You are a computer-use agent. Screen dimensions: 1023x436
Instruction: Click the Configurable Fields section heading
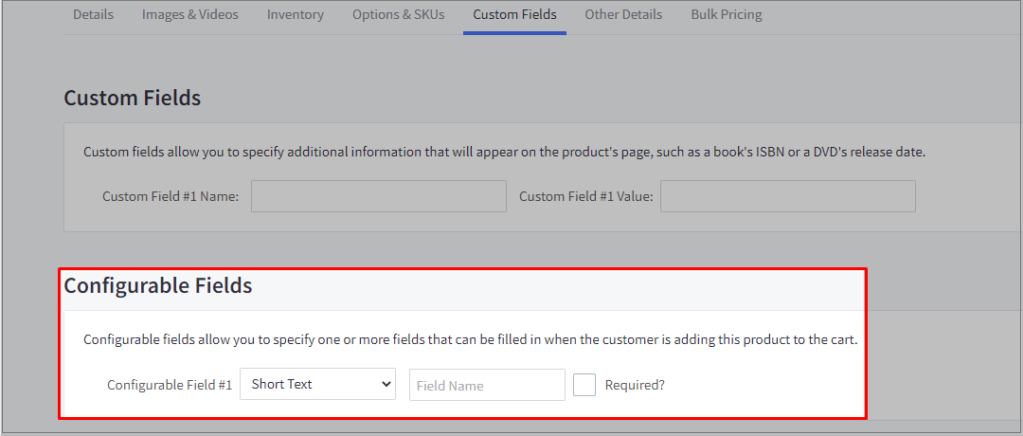pos(158,286)
